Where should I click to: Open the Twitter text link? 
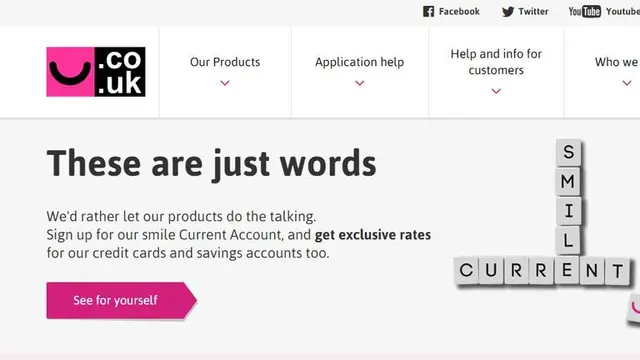[533, 11]
